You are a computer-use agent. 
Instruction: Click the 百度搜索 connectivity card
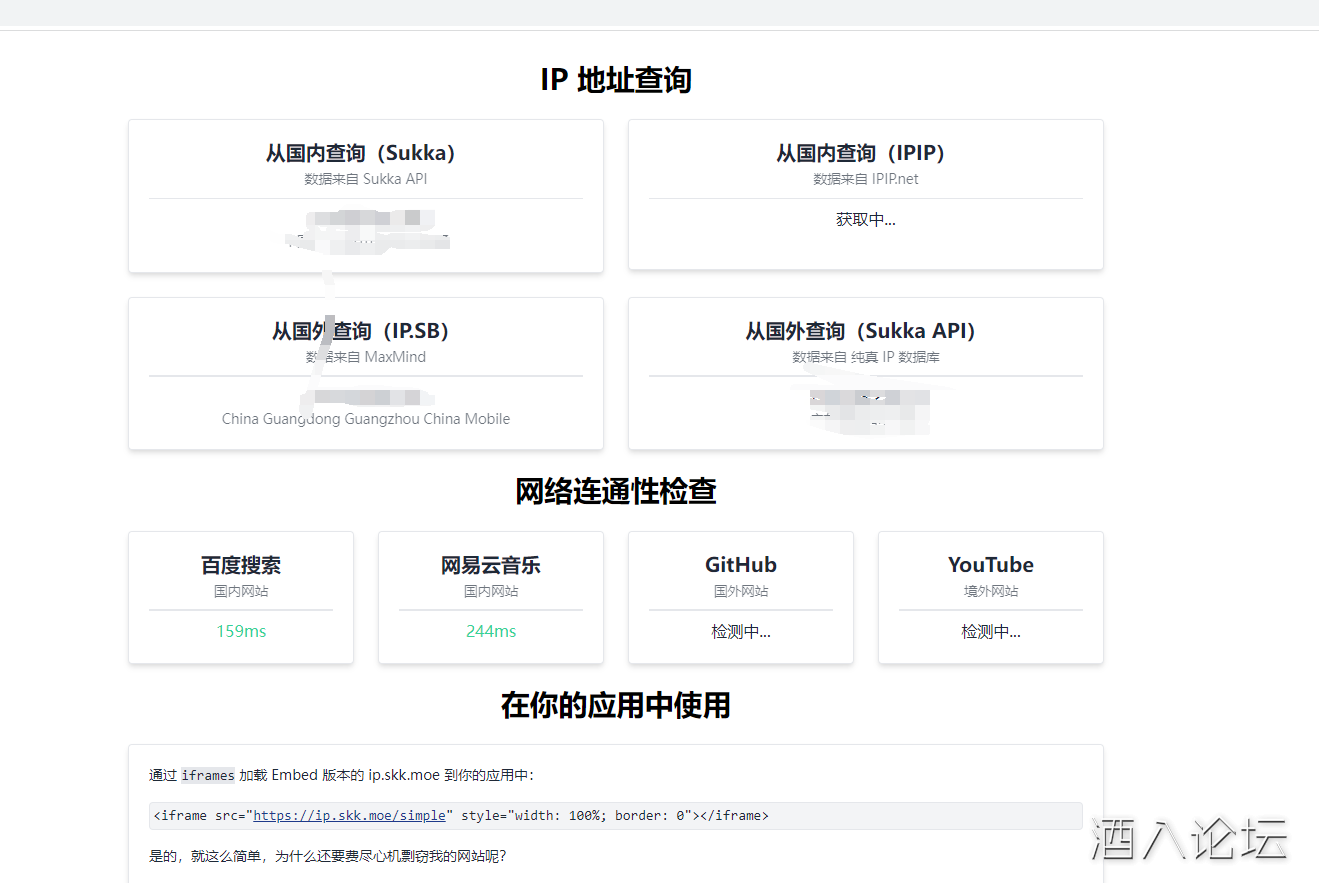pyautogui.click(x=240, y=597)
